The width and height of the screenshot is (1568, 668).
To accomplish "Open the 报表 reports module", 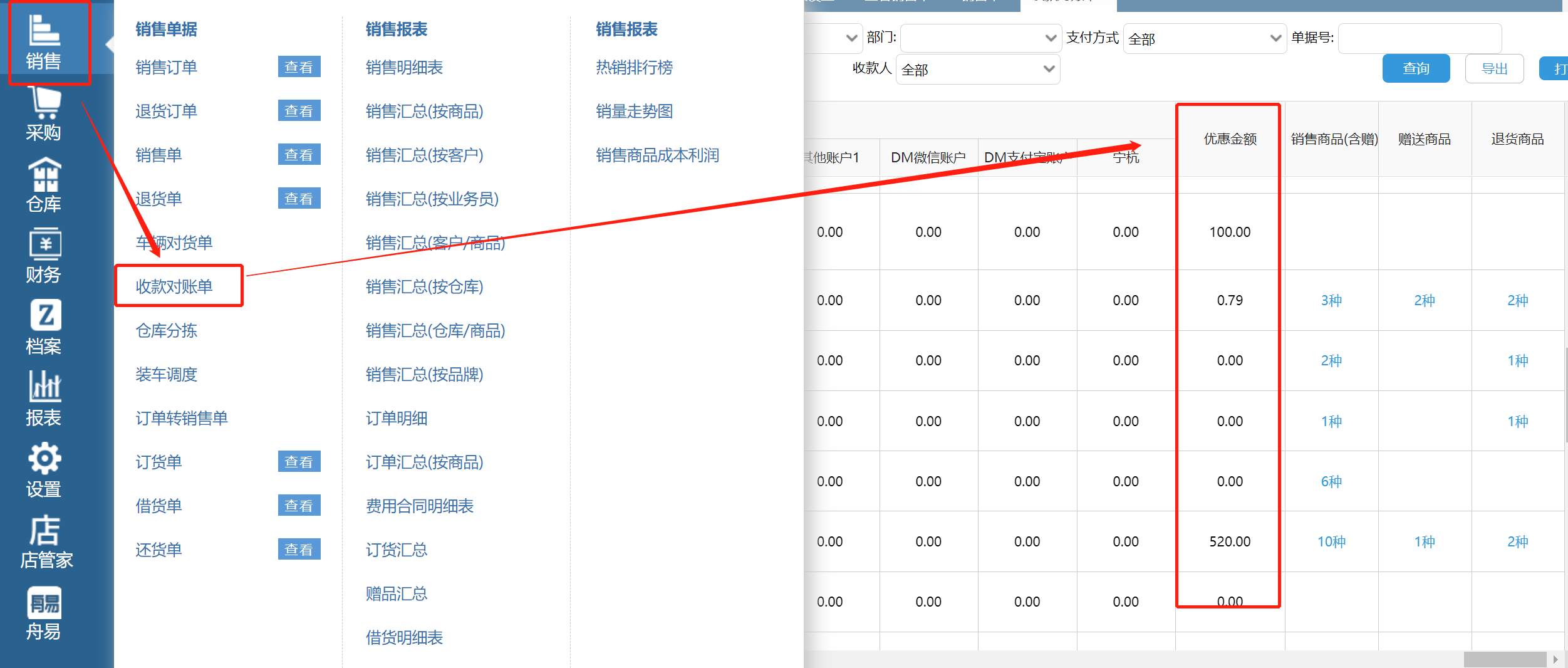I will [44, 399].
